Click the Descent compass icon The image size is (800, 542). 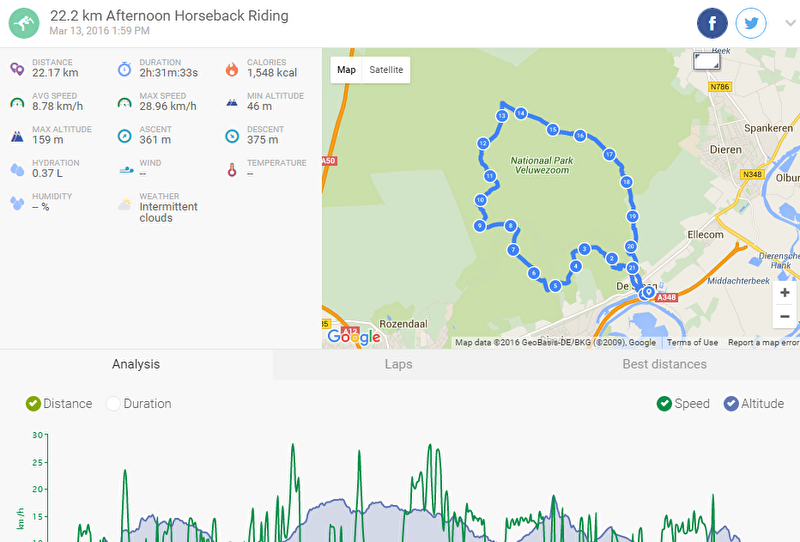point(232,136)
